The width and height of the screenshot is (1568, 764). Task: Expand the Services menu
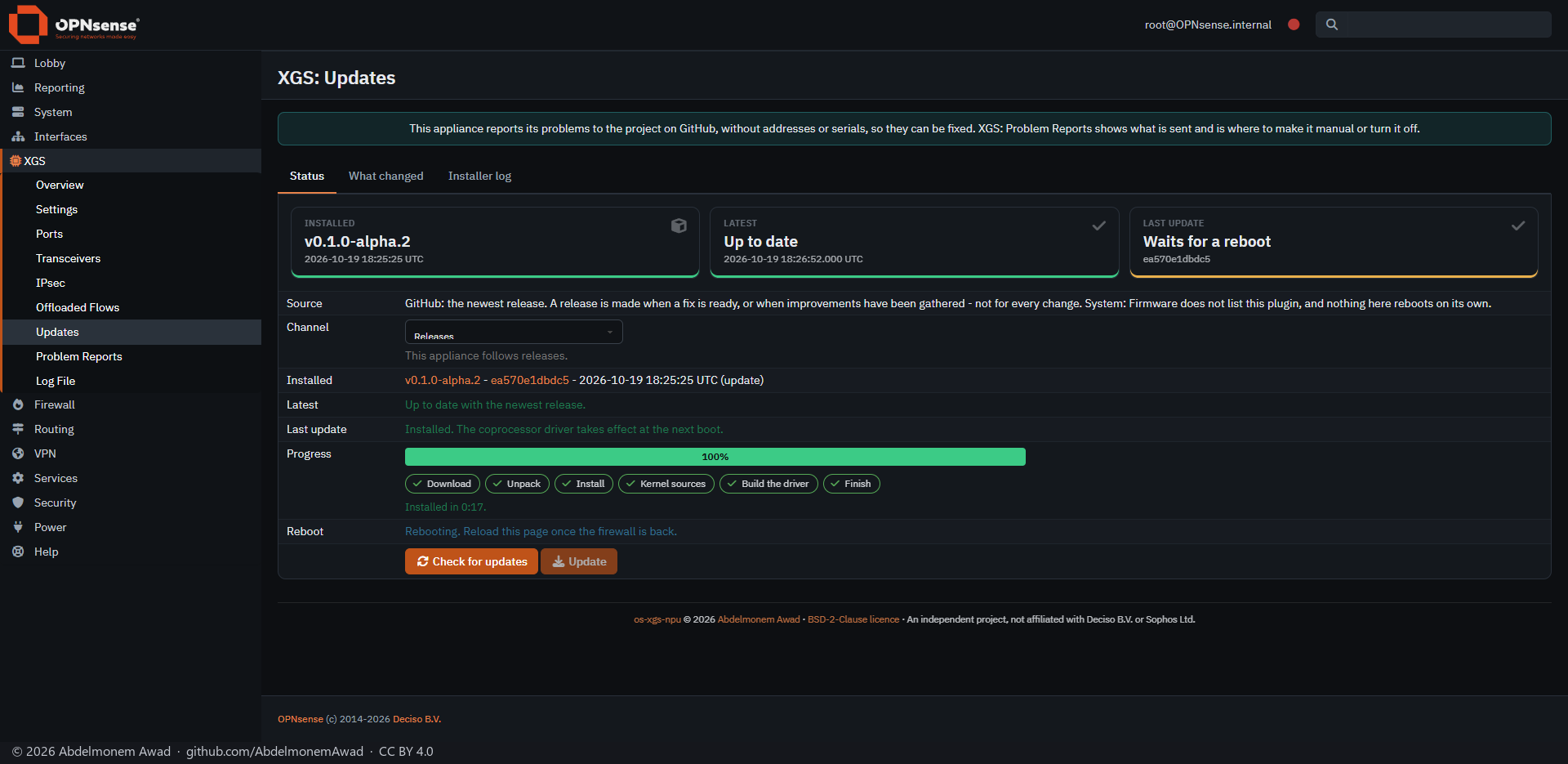tap(131, 478)
